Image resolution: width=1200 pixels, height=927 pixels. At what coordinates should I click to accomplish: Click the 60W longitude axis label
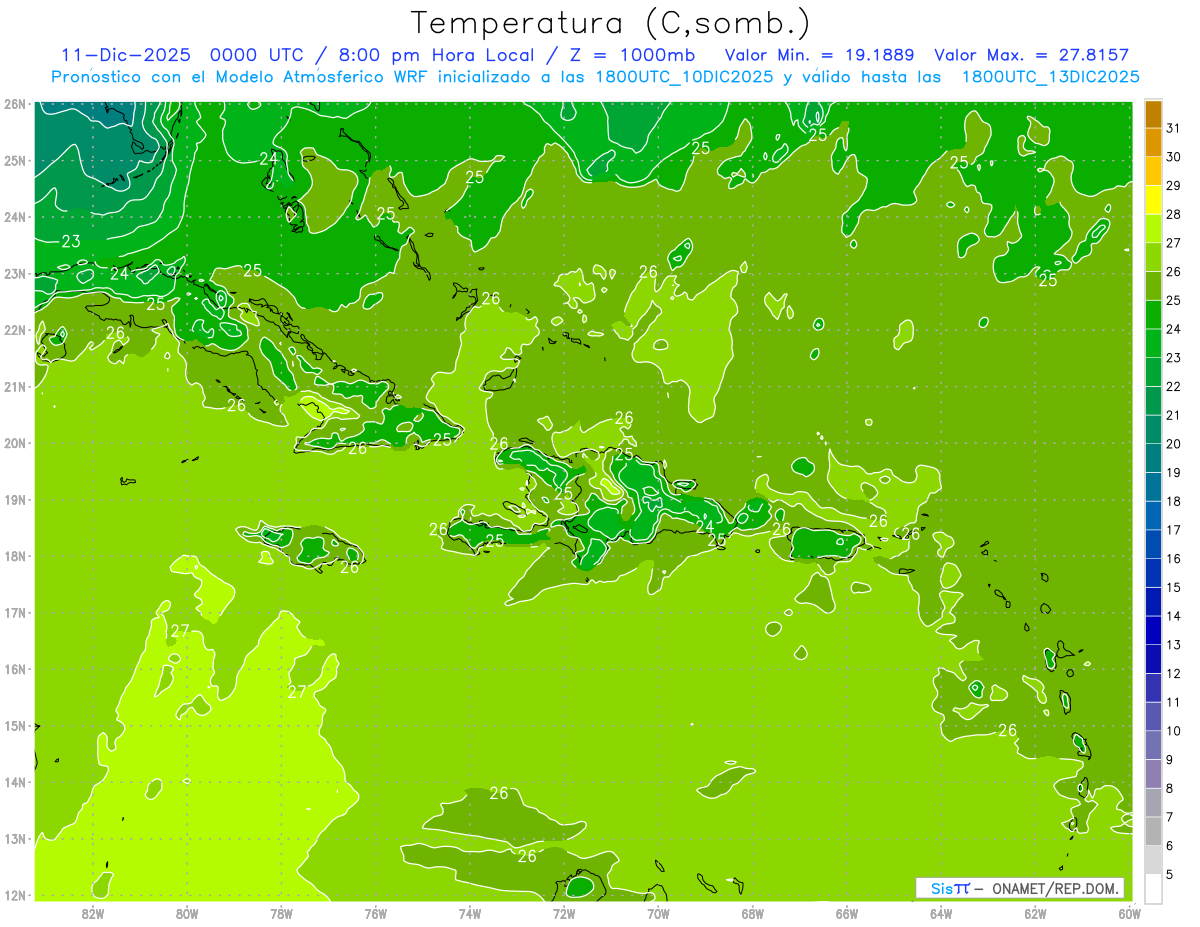[1129, 913]
